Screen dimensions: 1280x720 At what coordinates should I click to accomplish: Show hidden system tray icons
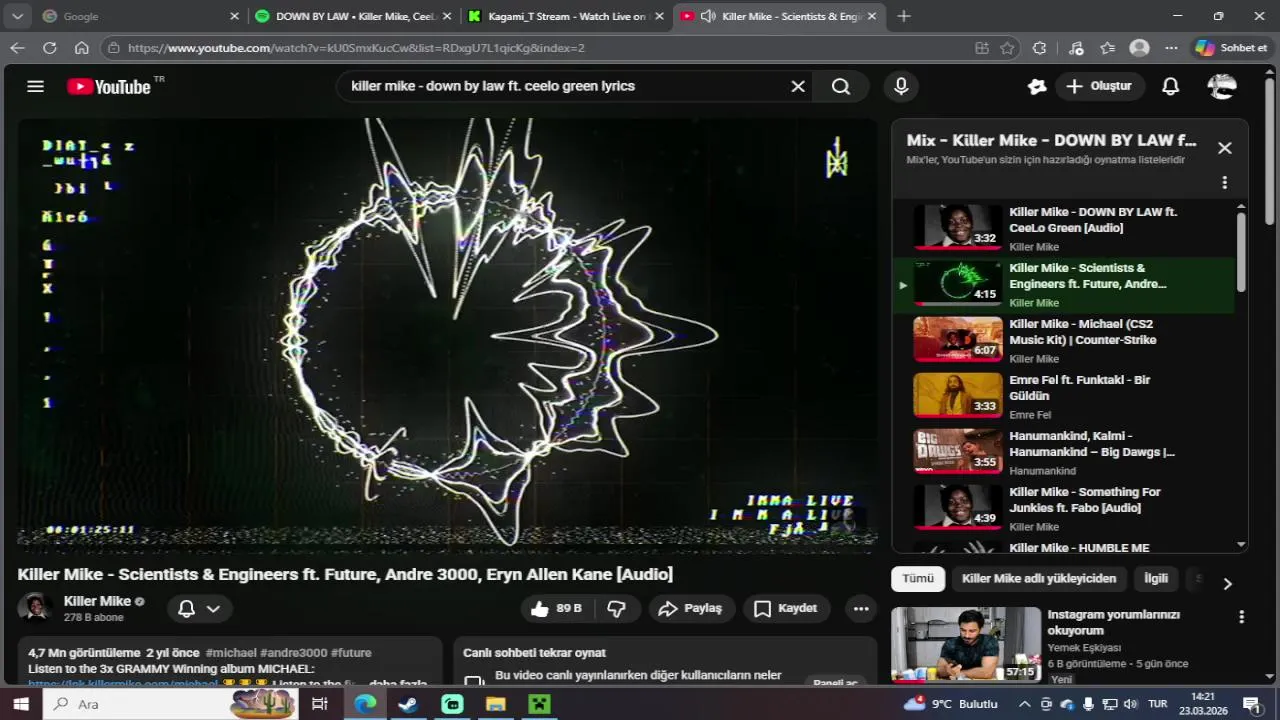[1025, 704]
